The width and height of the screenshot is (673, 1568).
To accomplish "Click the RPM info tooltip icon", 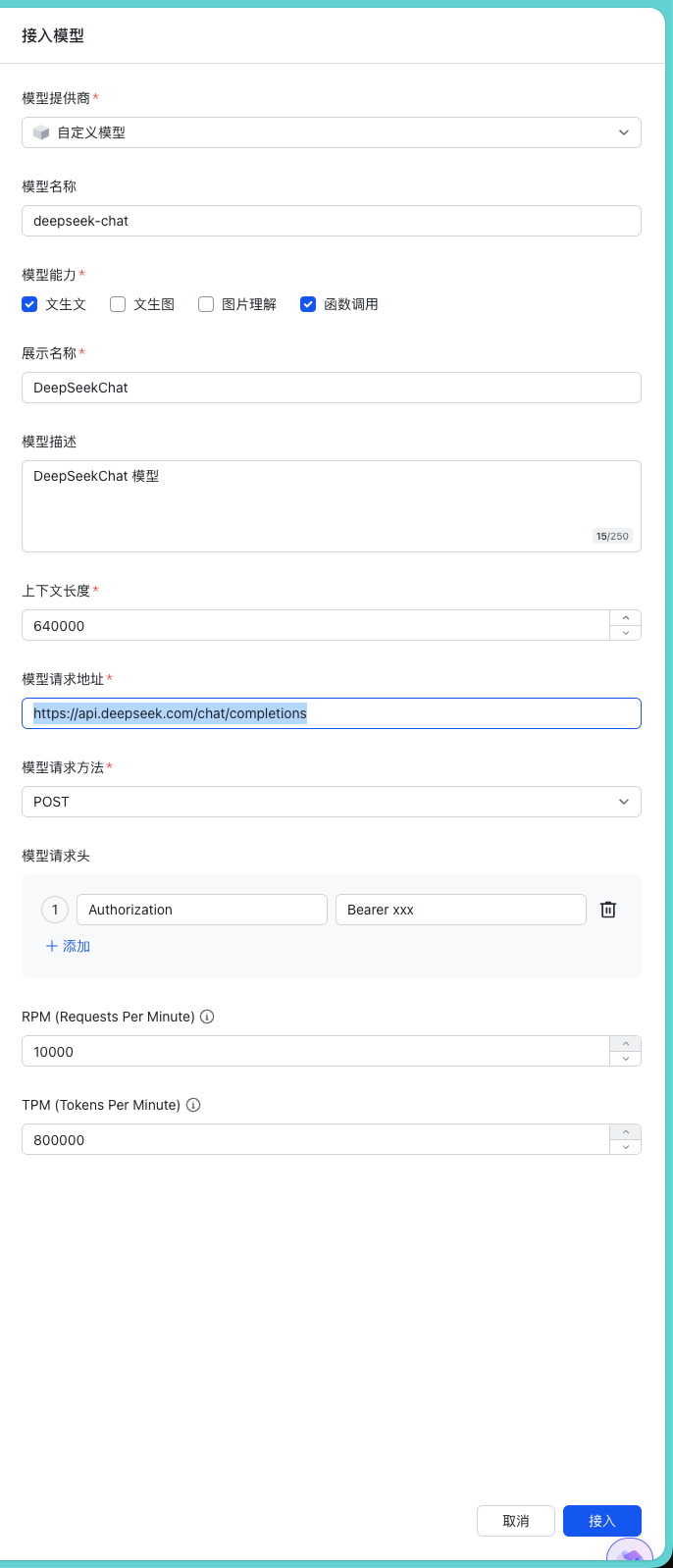I will coord(207,1017).
